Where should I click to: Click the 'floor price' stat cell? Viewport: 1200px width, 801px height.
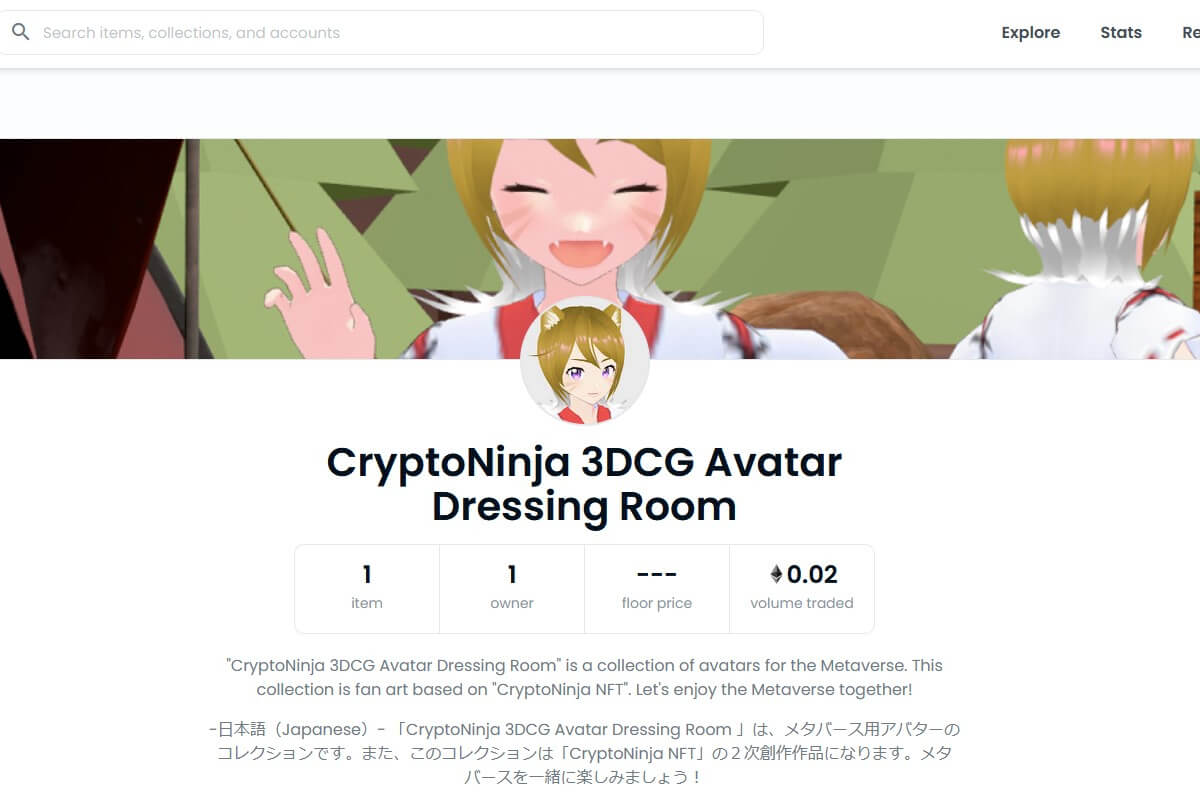coord(657,588)
